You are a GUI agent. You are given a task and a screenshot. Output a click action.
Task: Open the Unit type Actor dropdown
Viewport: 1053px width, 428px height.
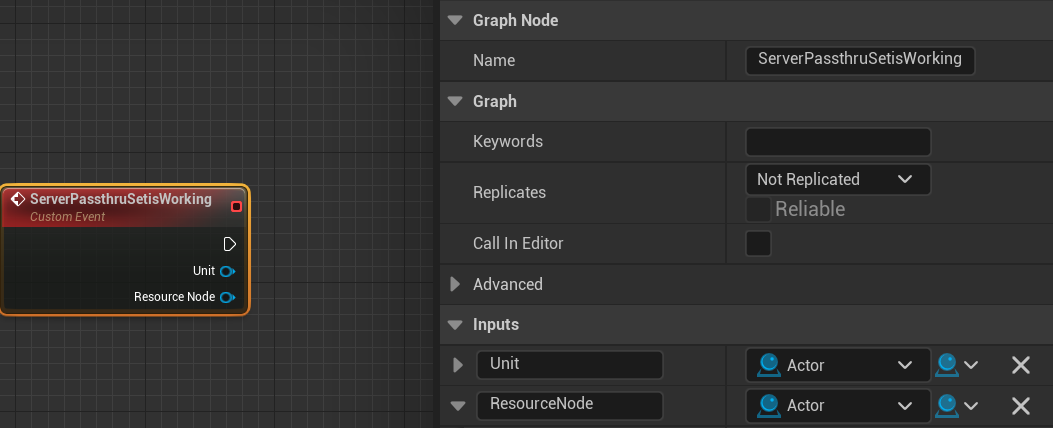coord(836,365)
